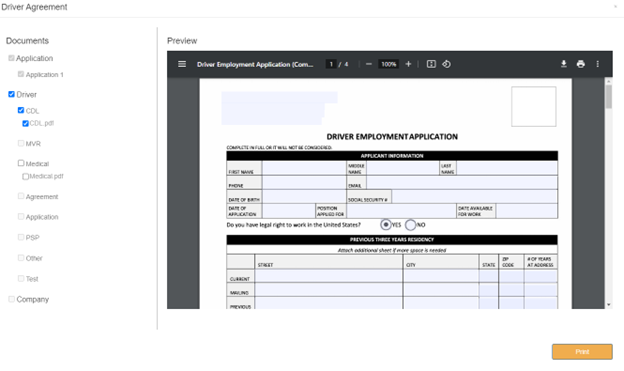Image resolution: width=624 pixels, height=371 pixels.
Task: Check the Medical folder checkbox
Action: (21, 163)
